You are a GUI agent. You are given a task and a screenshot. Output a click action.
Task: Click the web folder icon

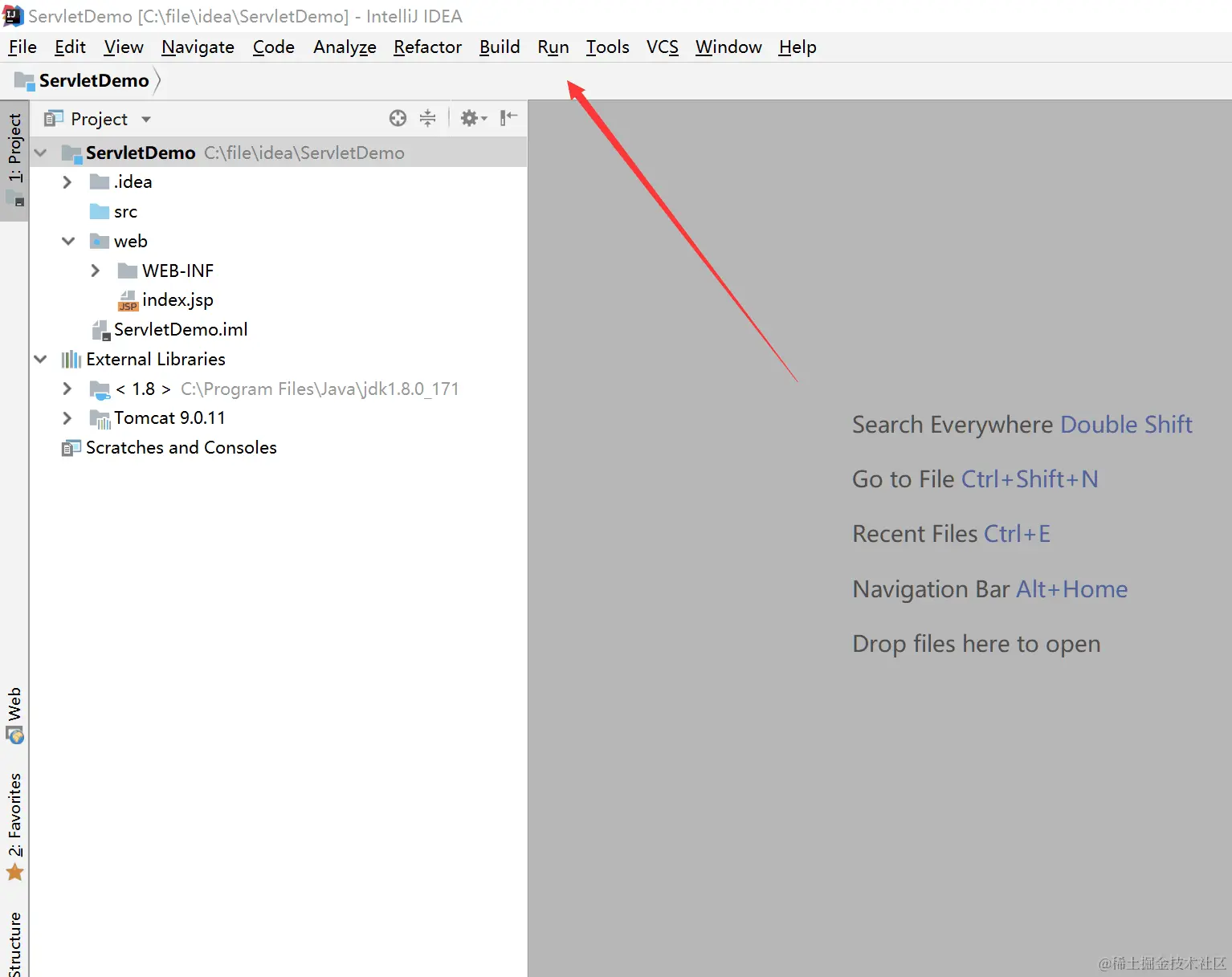click(x=100, y=242)
